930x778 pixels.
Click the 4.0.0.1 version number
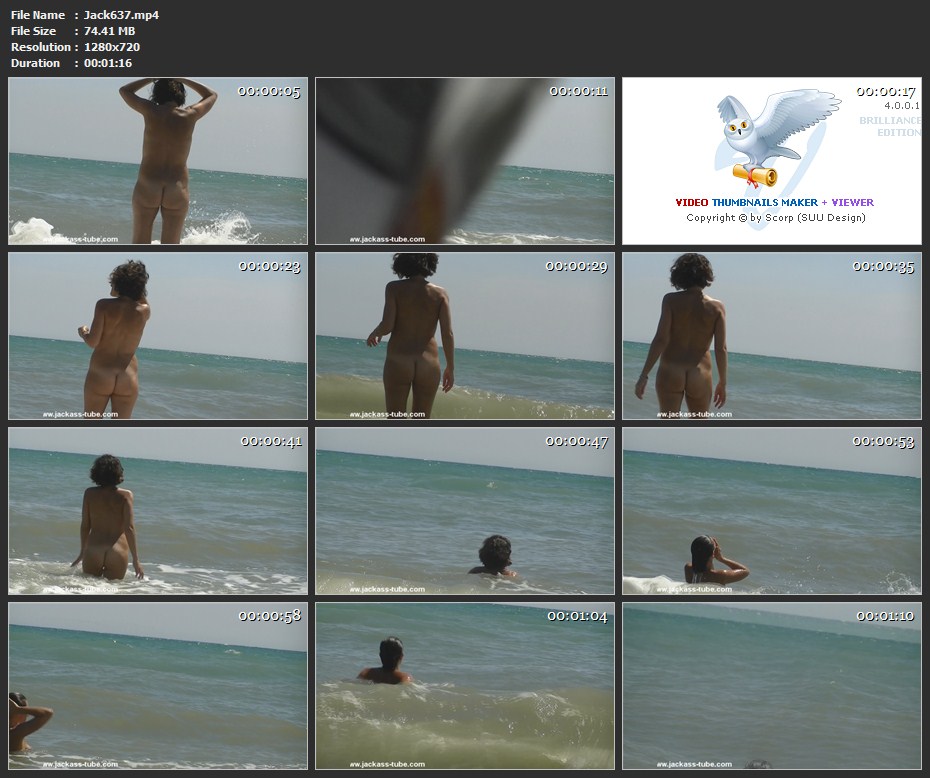(902, 105)
